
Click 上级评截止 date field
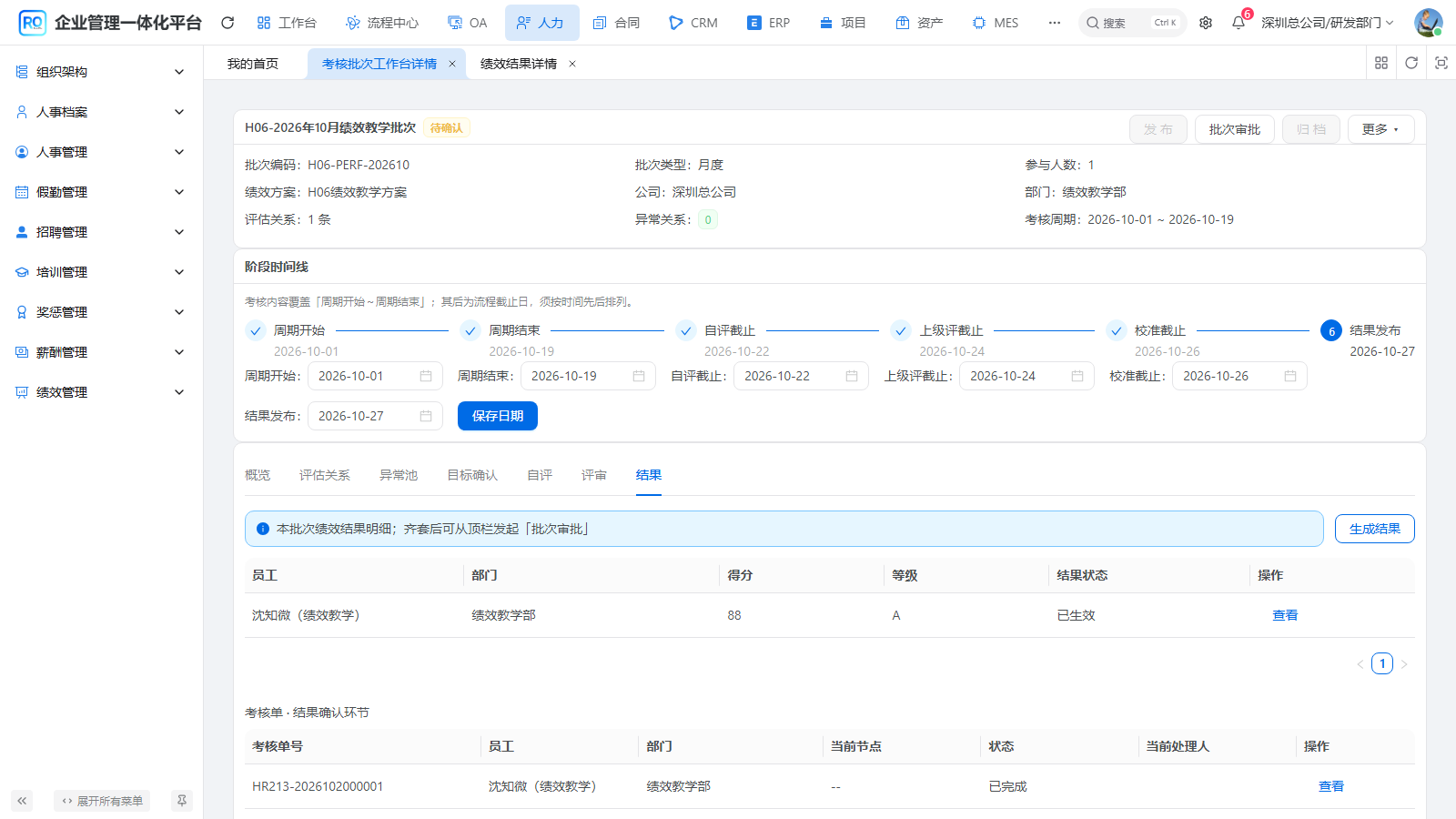coord(1026,376)
